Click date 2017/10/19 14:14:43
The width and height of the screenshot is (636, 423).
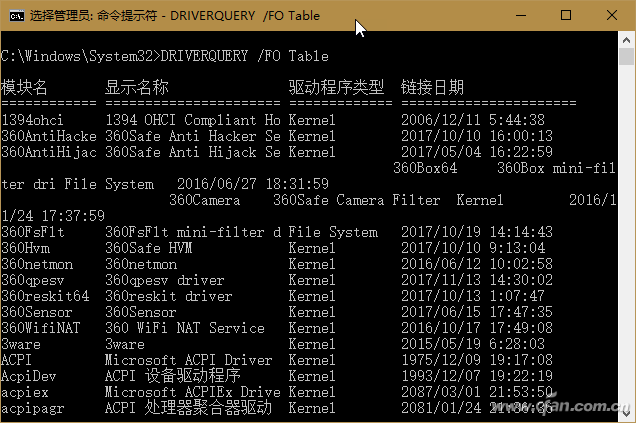pyautogui.click(x=477, y=232)
